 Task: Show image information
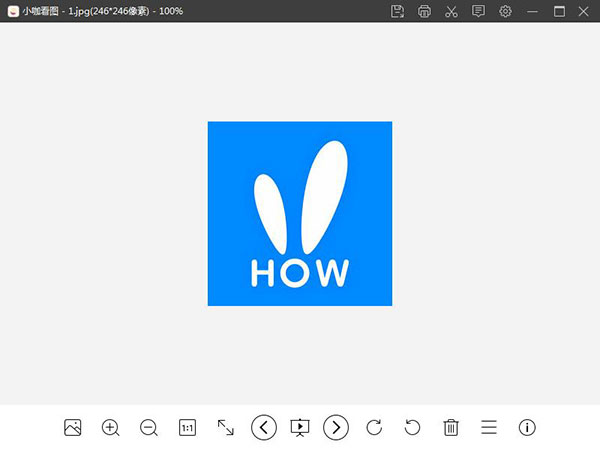coord(527,427)
